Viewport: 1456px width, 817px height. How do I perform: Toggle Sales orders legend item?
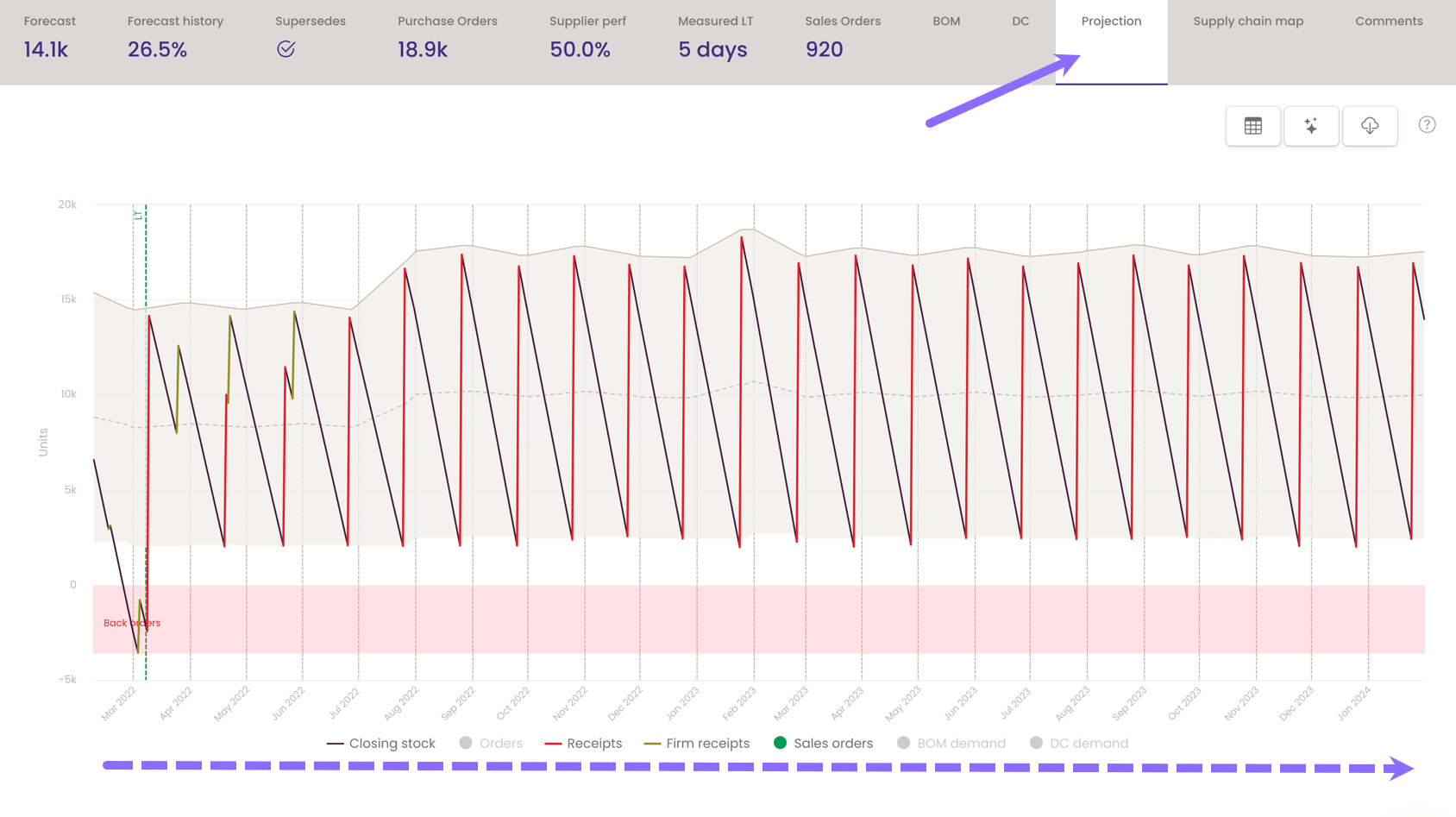(x=823, y=743)
